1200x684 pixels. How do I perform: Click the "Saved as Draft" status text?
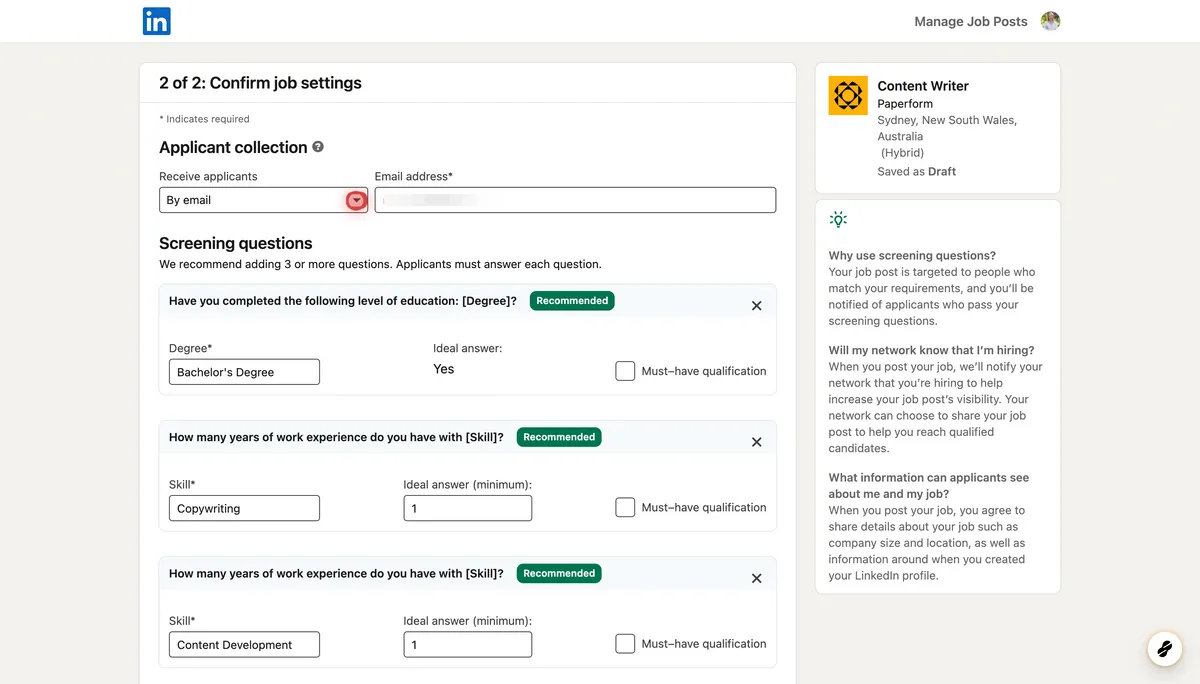click(917, 171)
